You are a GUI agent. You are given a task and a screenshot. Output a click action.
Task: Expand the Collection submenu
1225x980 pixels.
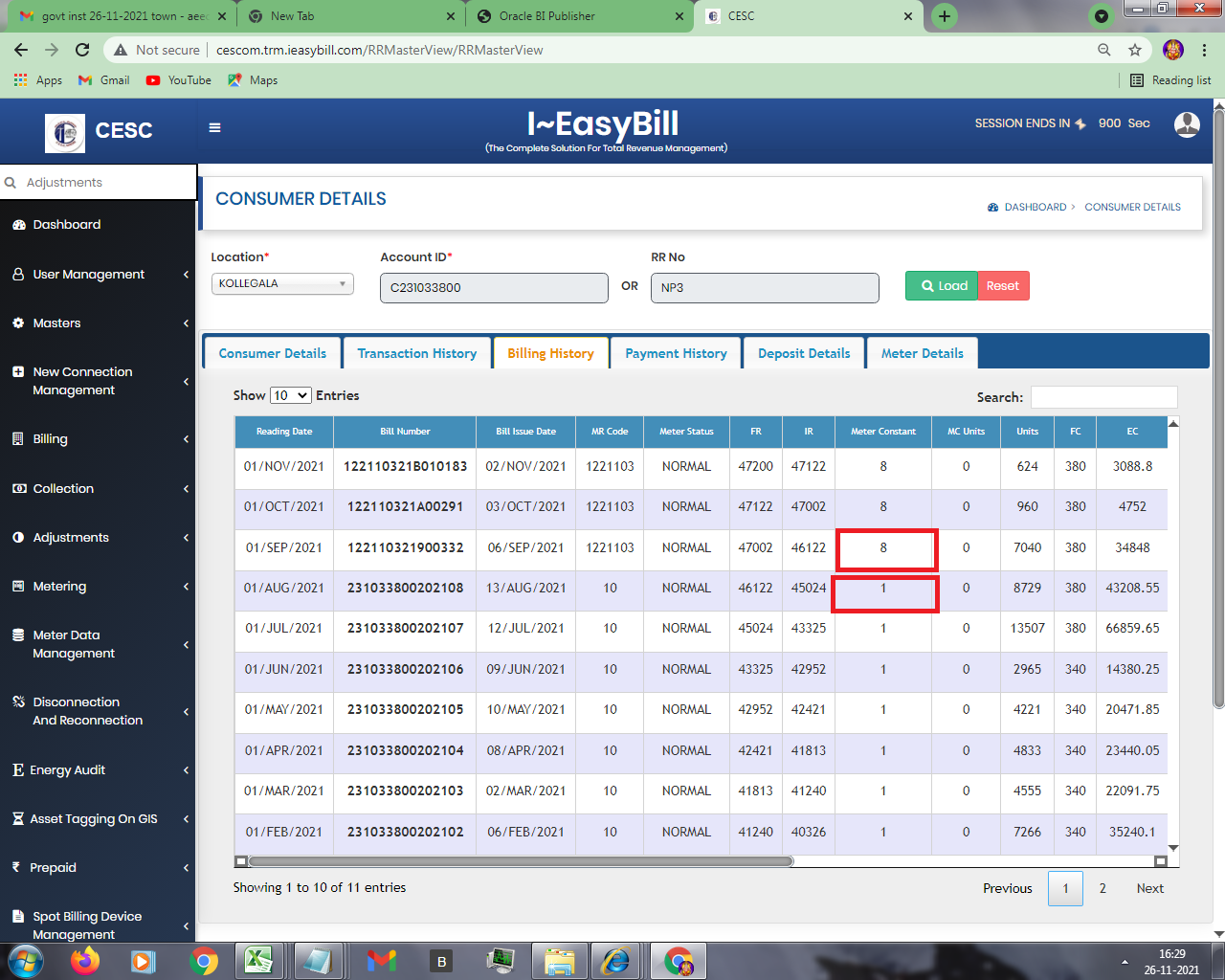tap(186, 489)
